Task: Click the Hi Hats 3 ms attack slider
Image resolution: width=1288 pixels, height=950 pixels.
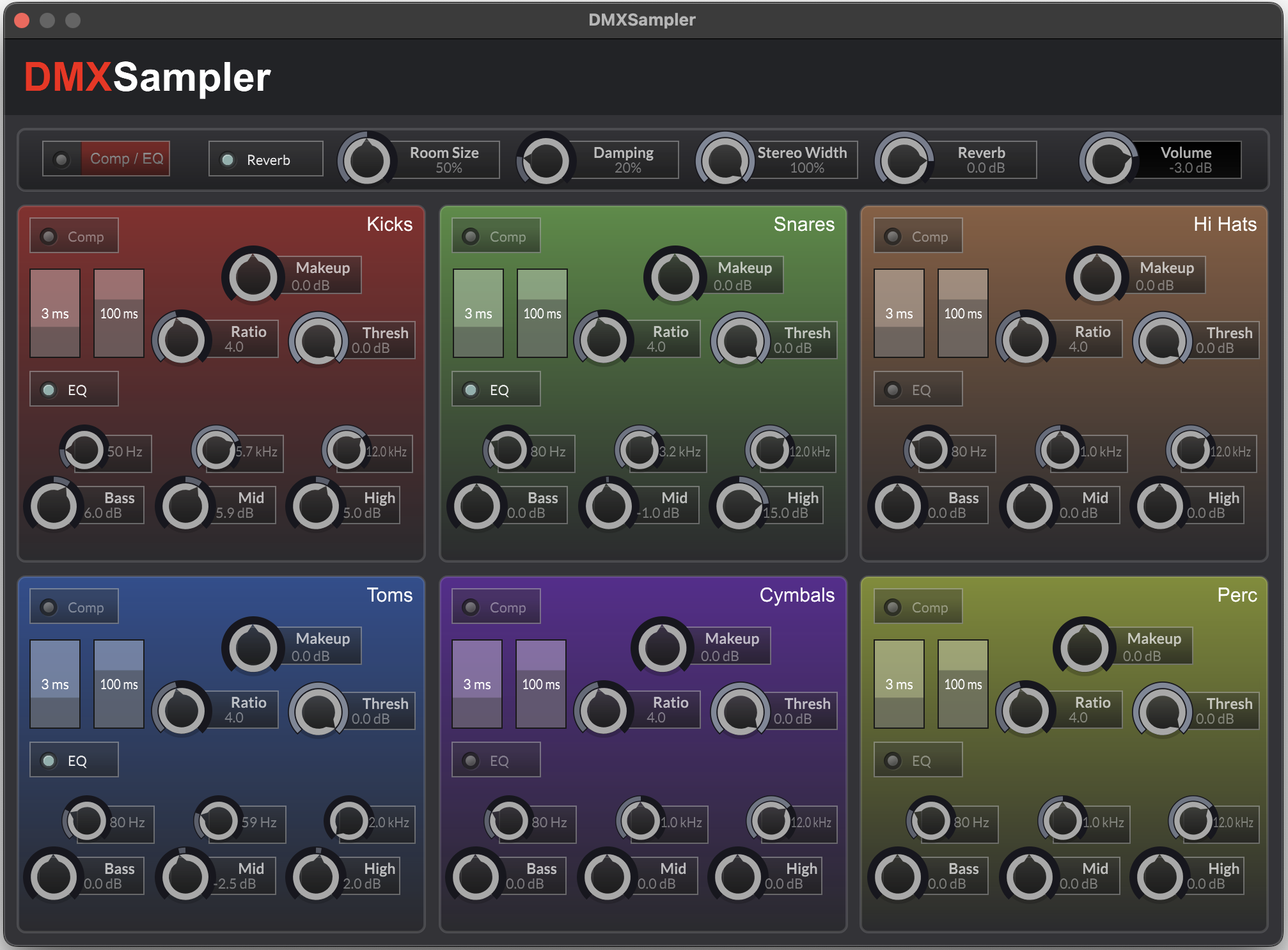Action: click(x=899, y=313)
